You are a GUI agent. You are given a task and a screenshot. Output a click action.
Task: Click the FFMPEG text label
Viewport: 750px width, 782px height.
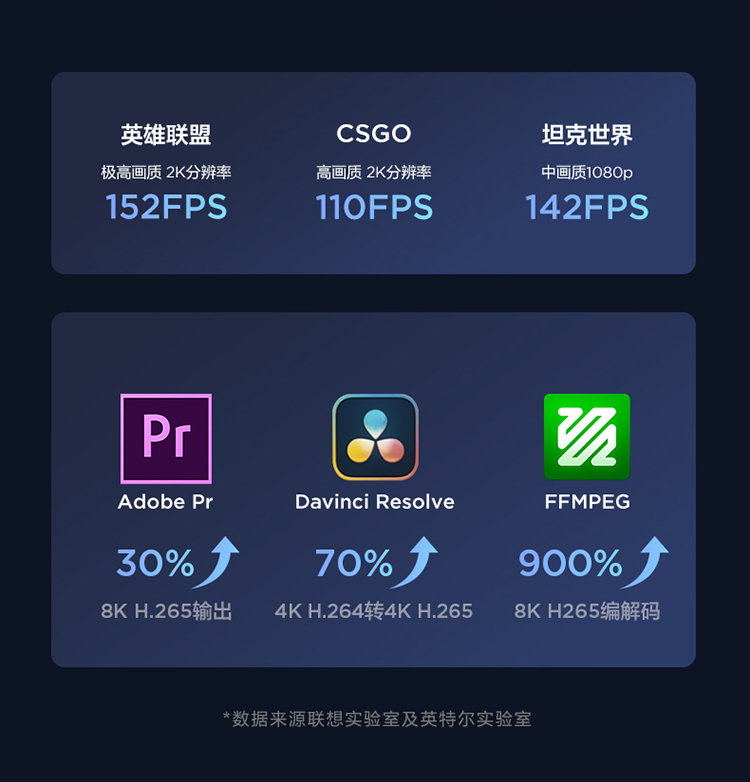pos(587,502)
